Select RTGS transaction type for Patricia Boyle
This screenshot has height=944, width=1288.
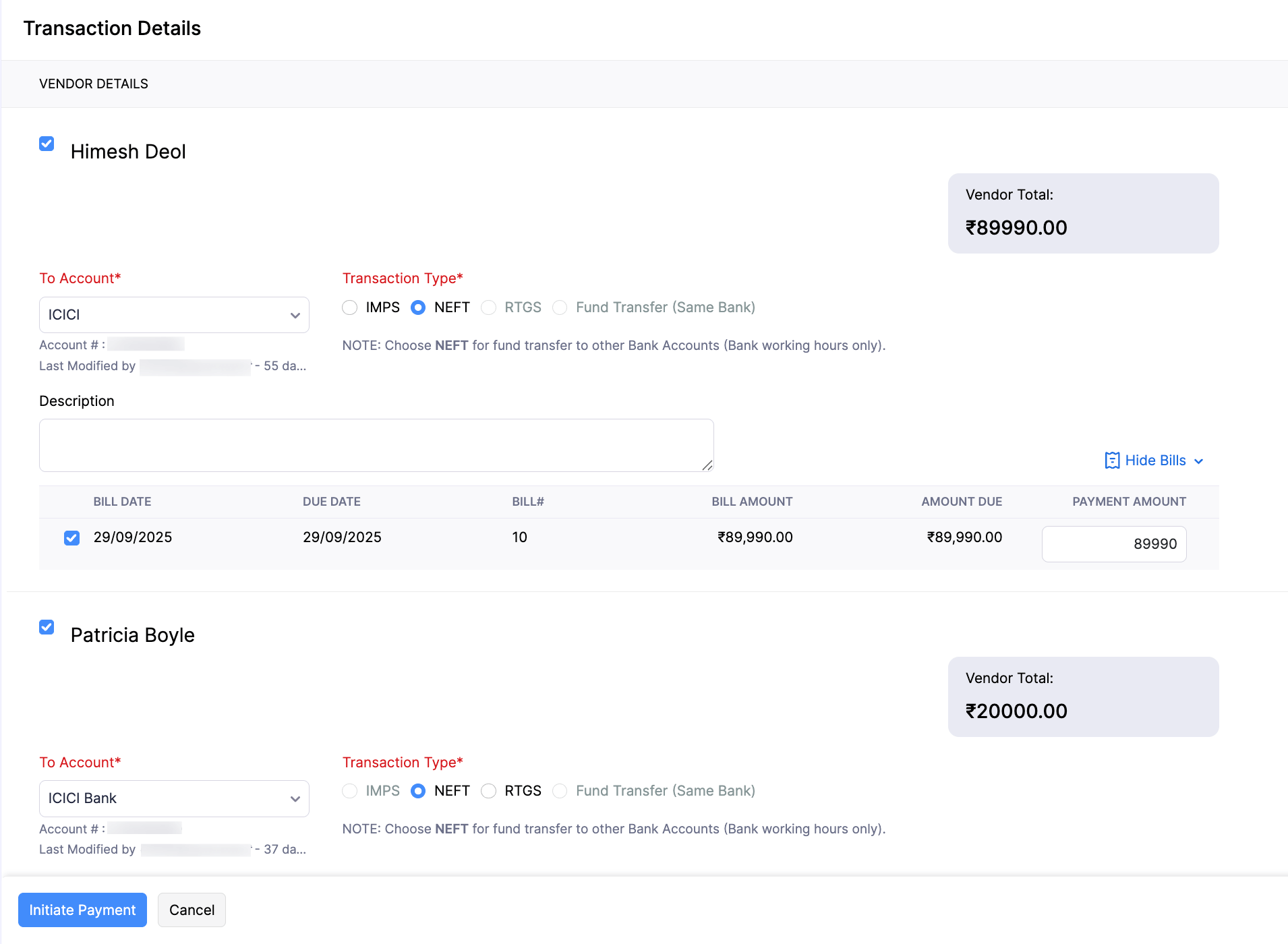(x=488, y=791)
